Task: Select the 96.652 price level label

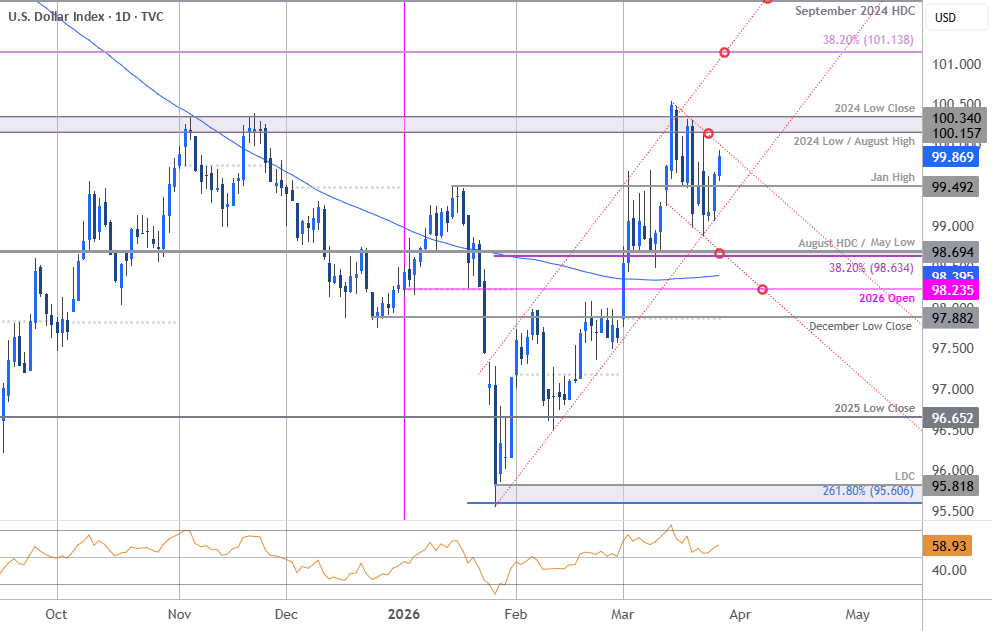Action: pos(953,418)
